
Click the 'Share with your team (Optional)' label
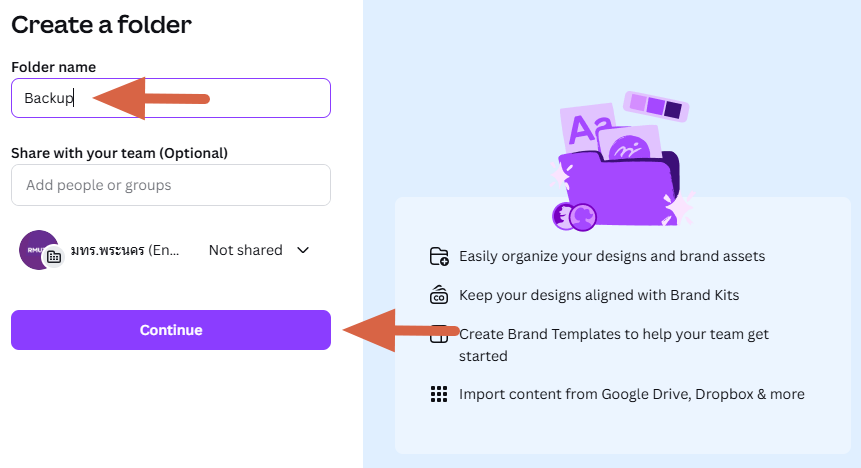pos(120,153)
